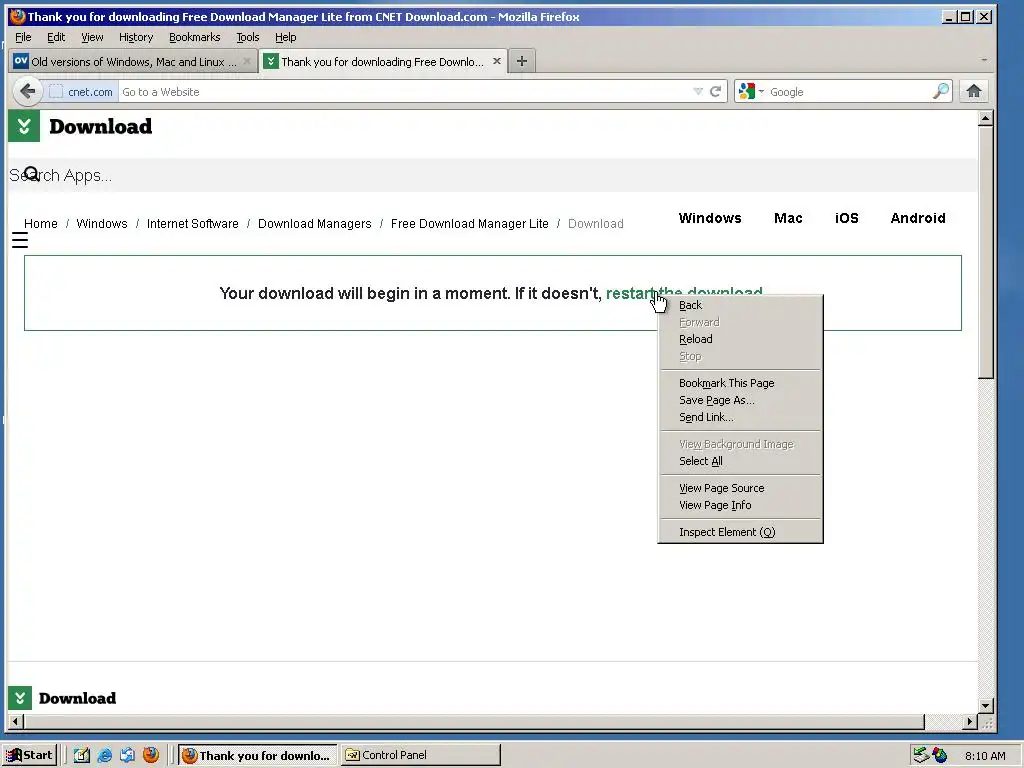
Task: Select the Thank you for downloading tab
Action: (383, 61)
